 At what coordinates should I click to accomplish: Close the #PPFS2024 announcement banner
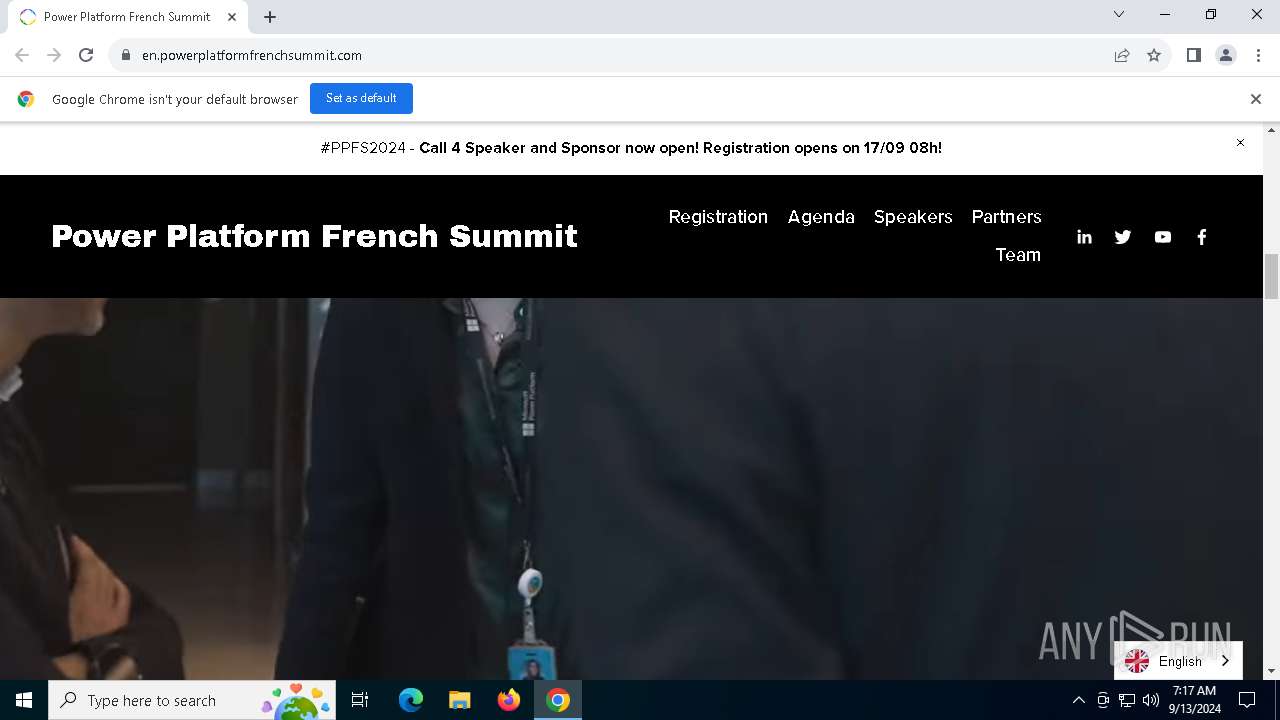[x=1240, y=143]
